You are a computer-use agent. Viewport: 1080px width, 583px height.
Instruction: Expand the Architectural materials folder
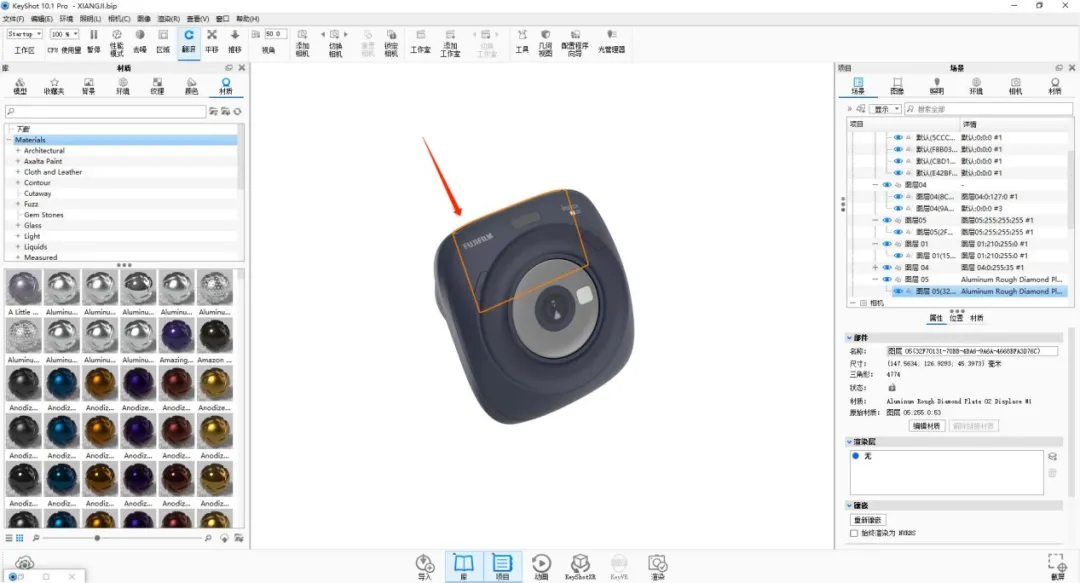tap(18, 151)
